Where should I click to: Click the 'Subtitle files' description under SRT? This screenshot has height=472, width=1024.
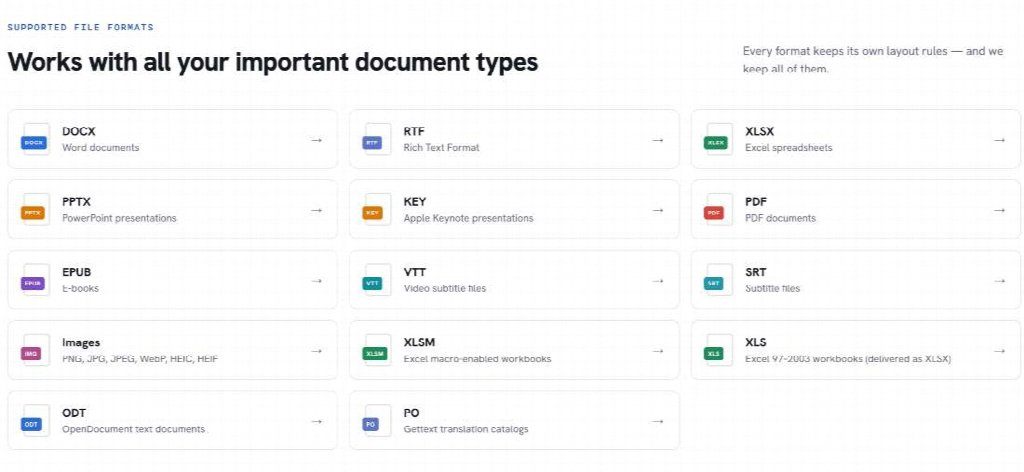[773, 289]
